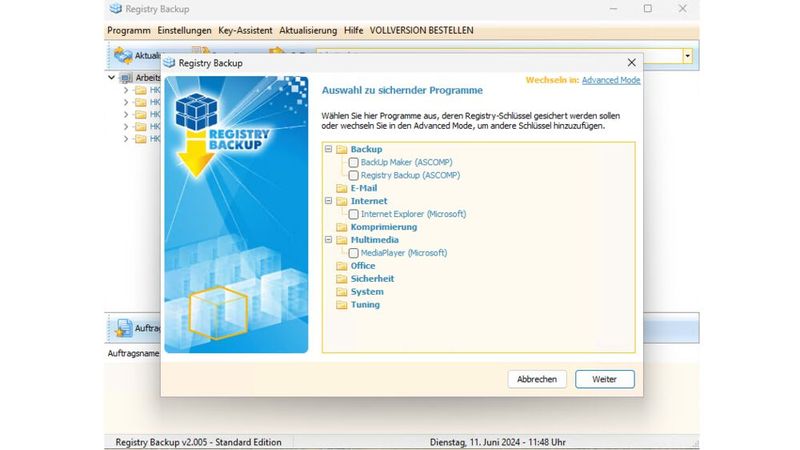
Task: Click status bar text Registry Backup v2.005
Action: tap(198, 442)
